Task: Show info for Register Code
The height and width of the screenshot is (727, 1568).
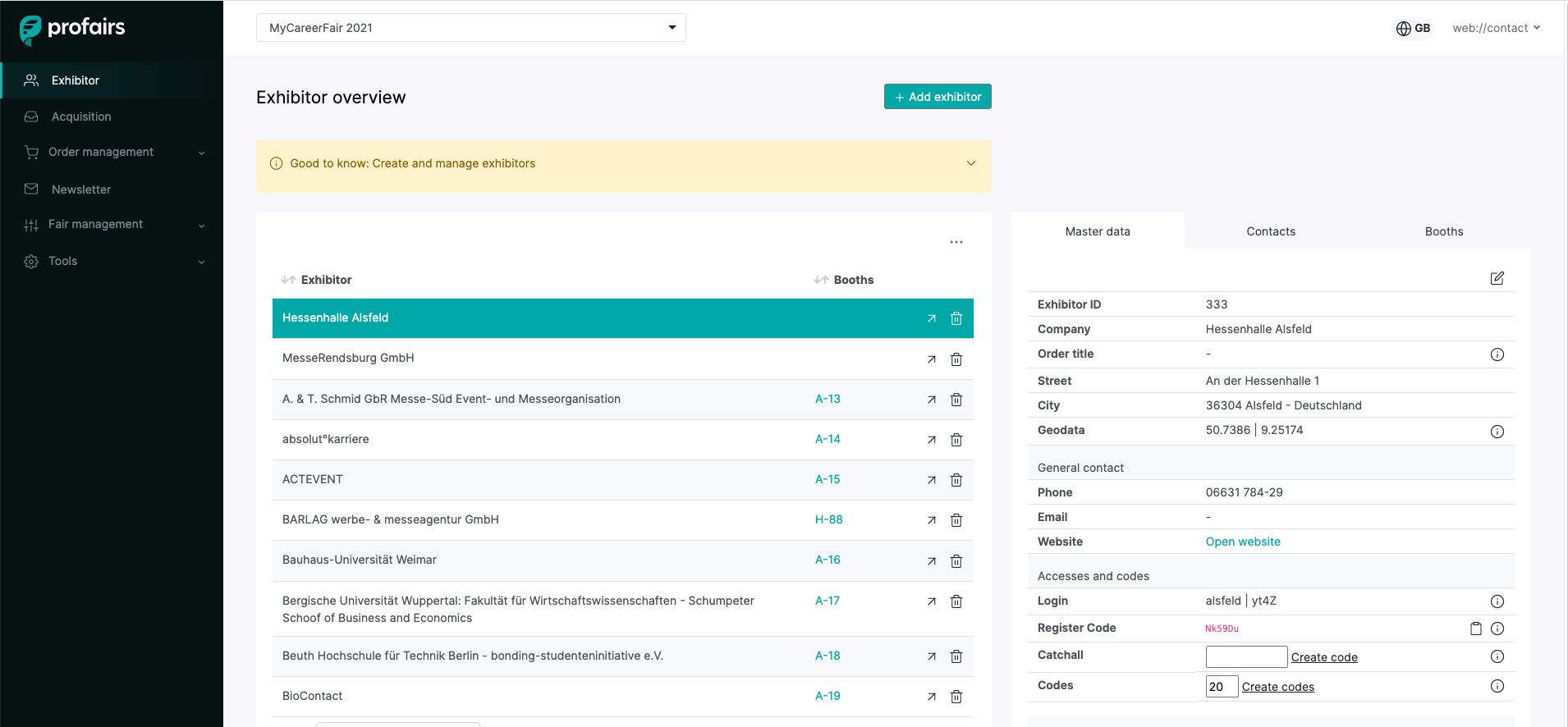Action: (x=1497, y=629)
